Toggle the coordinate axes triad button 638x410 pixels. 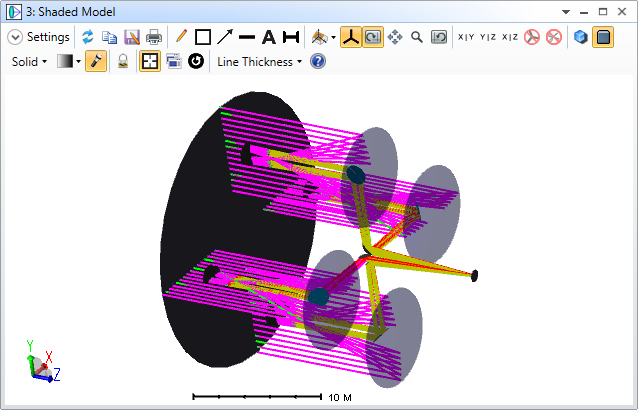(351, 37)
